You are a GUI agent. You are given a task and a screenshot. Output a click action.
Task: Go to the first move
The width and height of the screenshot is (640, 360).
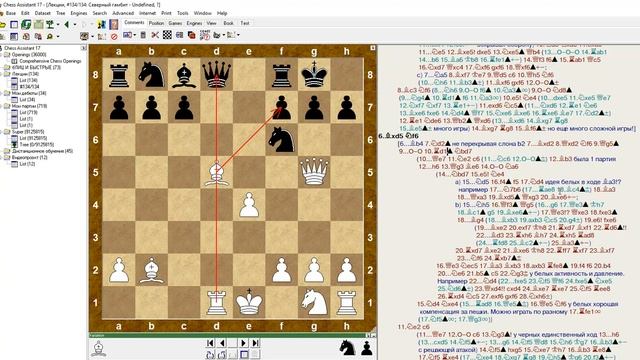(210, 343)
